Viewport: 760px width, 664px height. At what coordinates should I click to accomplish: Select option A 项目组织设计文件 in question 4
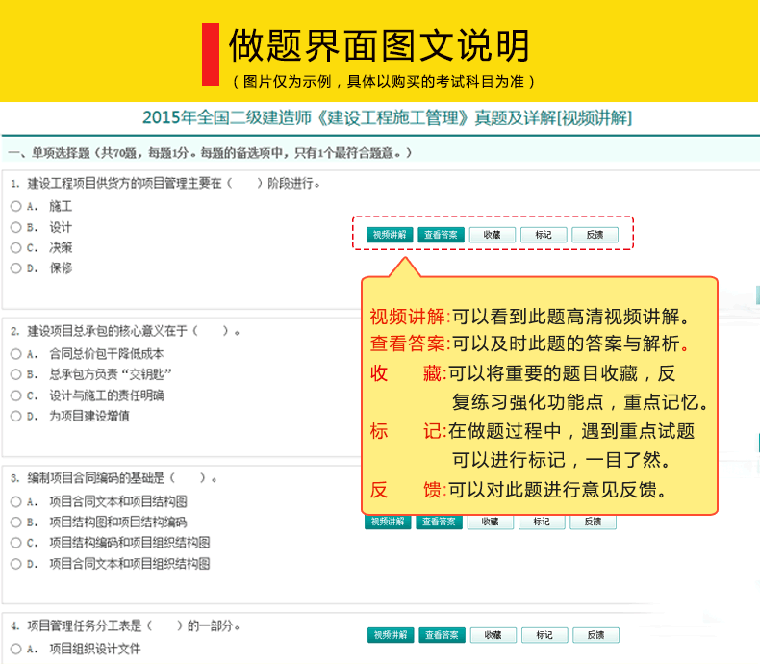(16, 648)
